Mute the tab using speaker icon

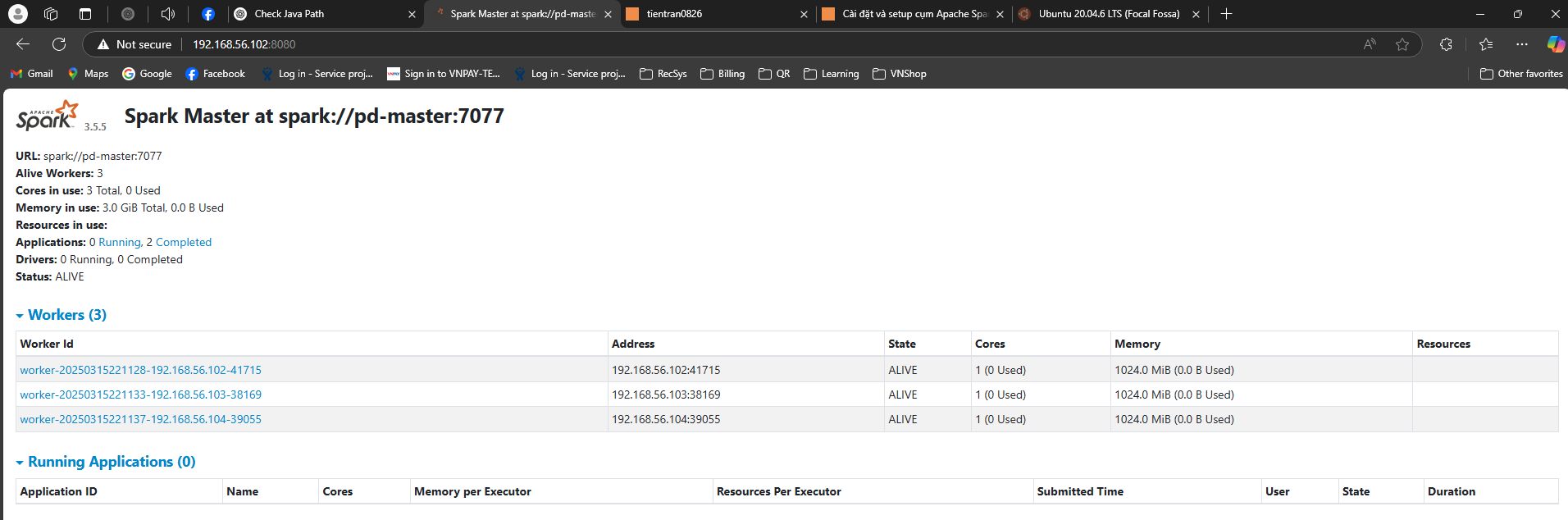[168, 14]
